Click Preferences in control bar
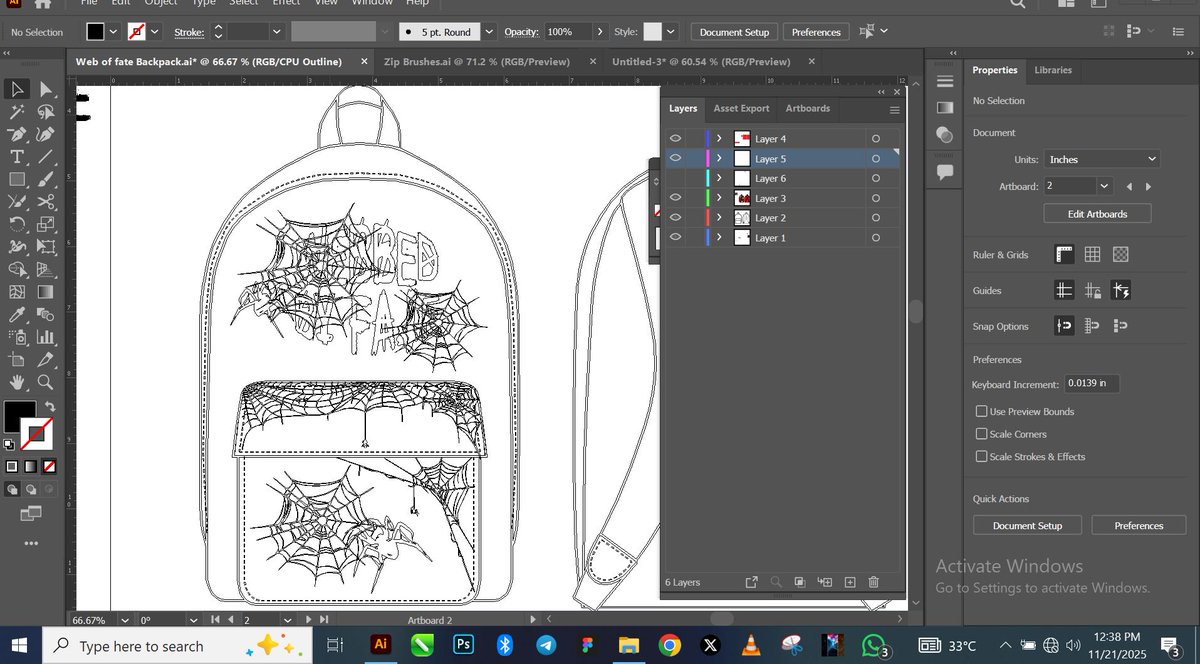Screen dimensions: 1200x664 click(x=816, y=32)
